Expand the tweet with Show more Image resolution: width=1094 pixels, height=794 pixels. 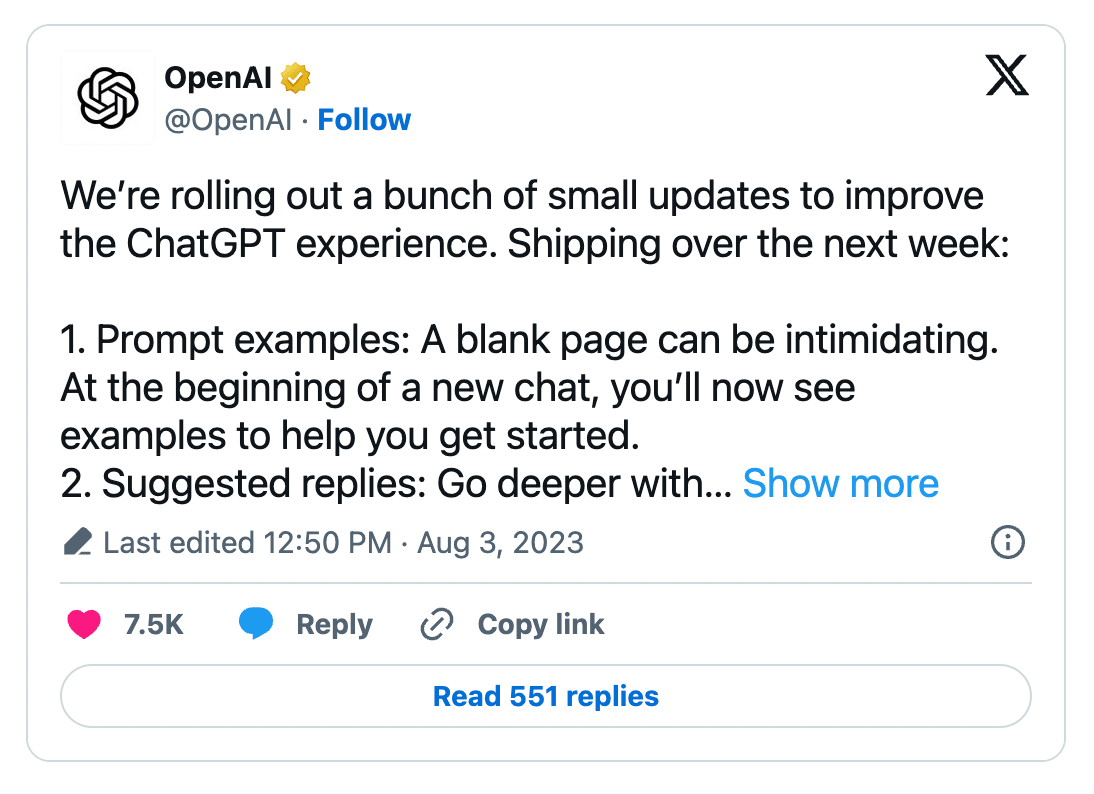(x=841, y=483)
